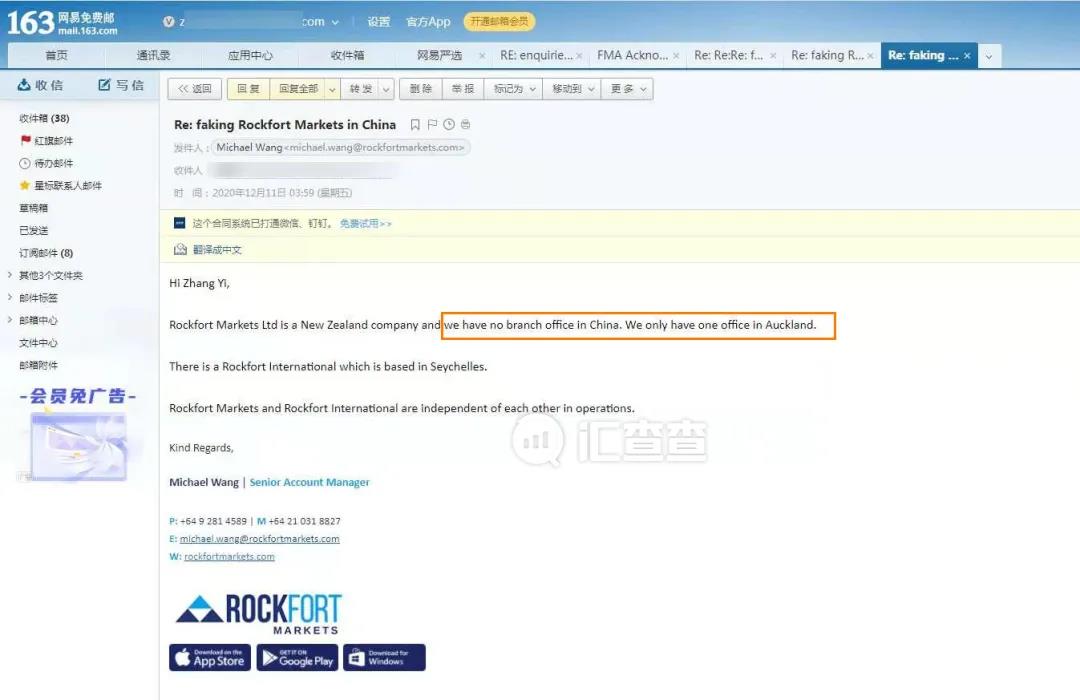Click the 转发 forward button

click(360, 89)
